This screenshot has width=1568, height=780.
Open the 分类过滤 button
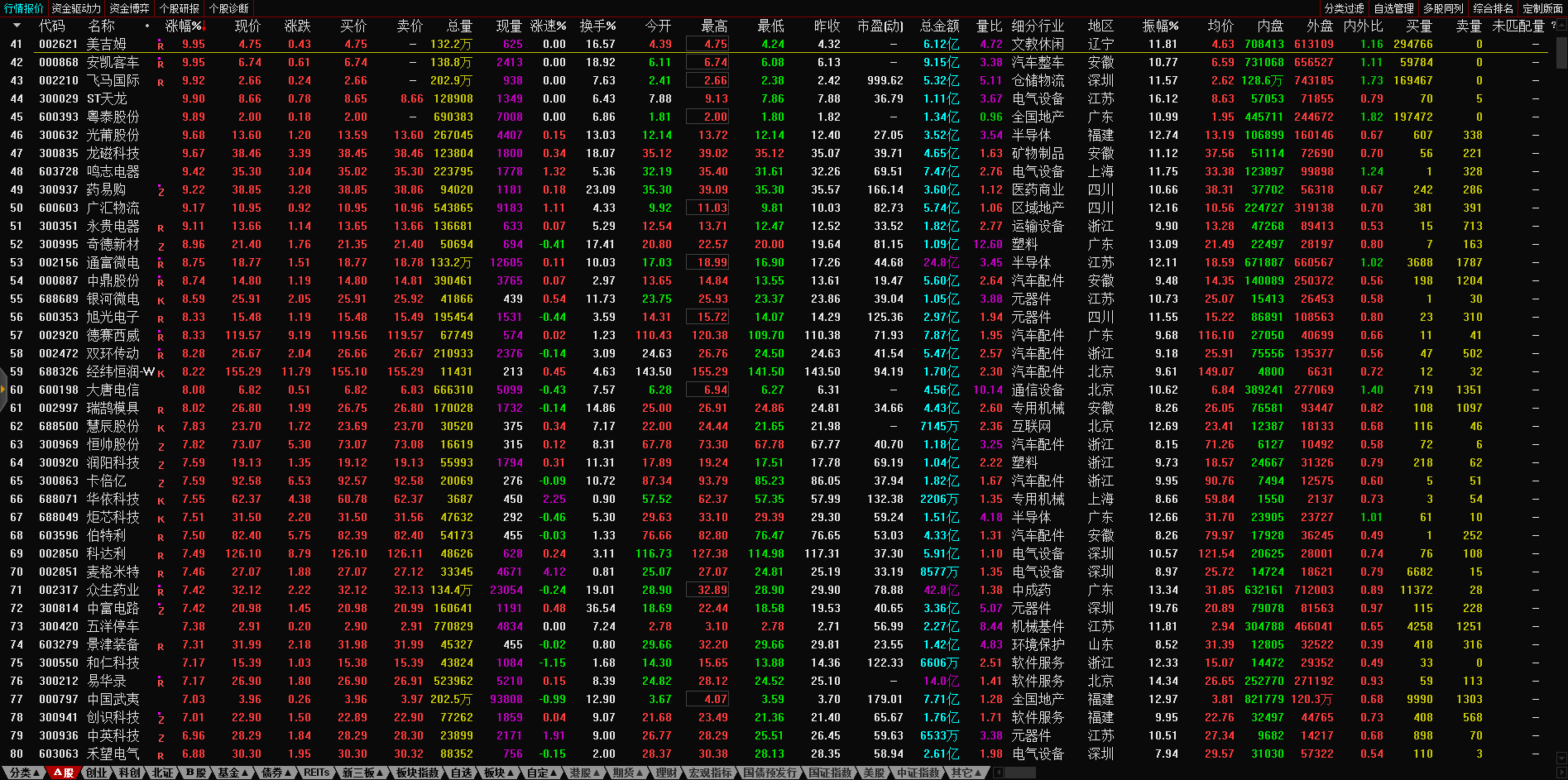point(1344,8)
